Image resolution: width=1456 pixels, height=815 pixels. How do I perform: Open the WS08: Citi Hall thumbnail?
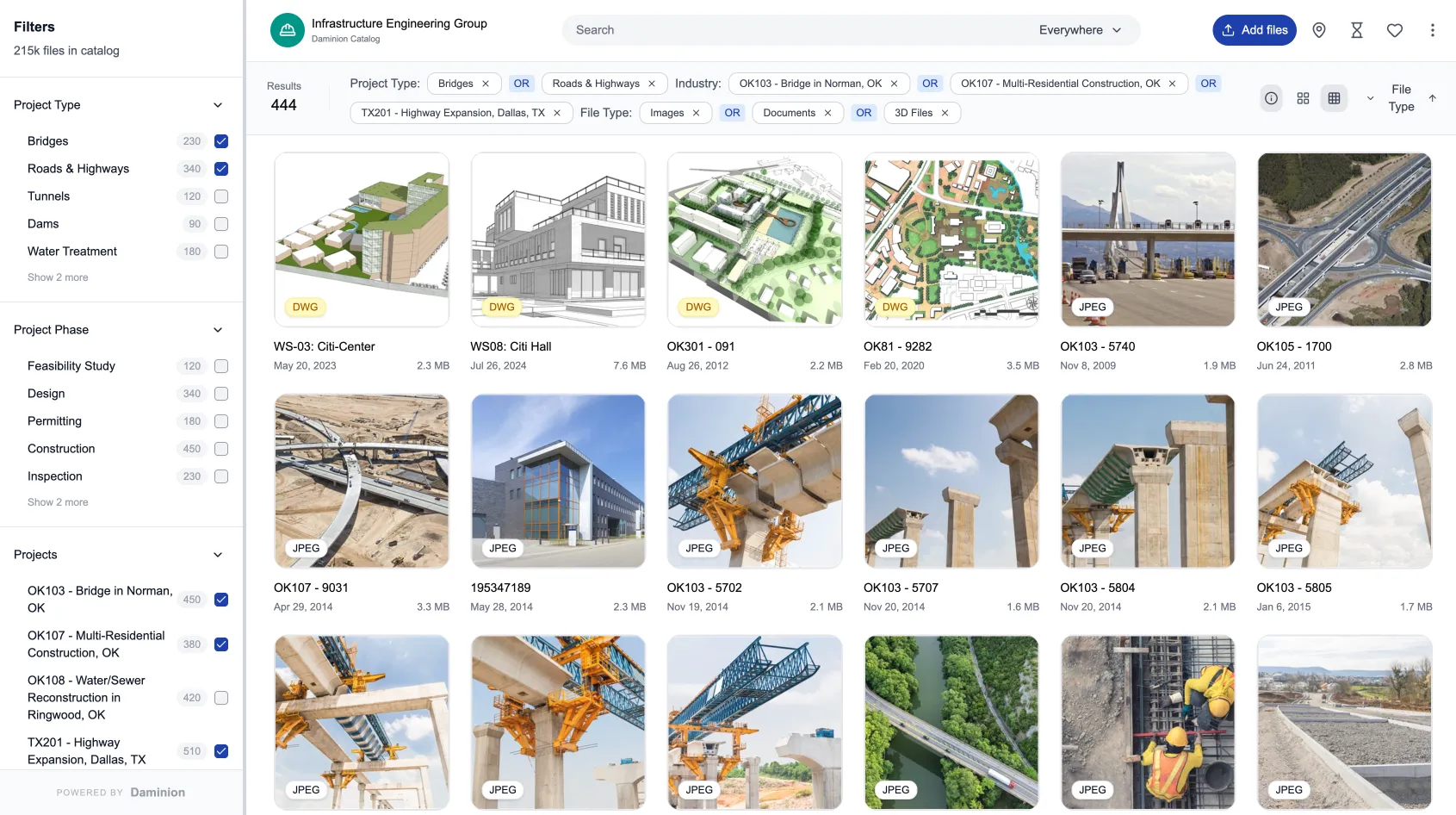[558, 240]
